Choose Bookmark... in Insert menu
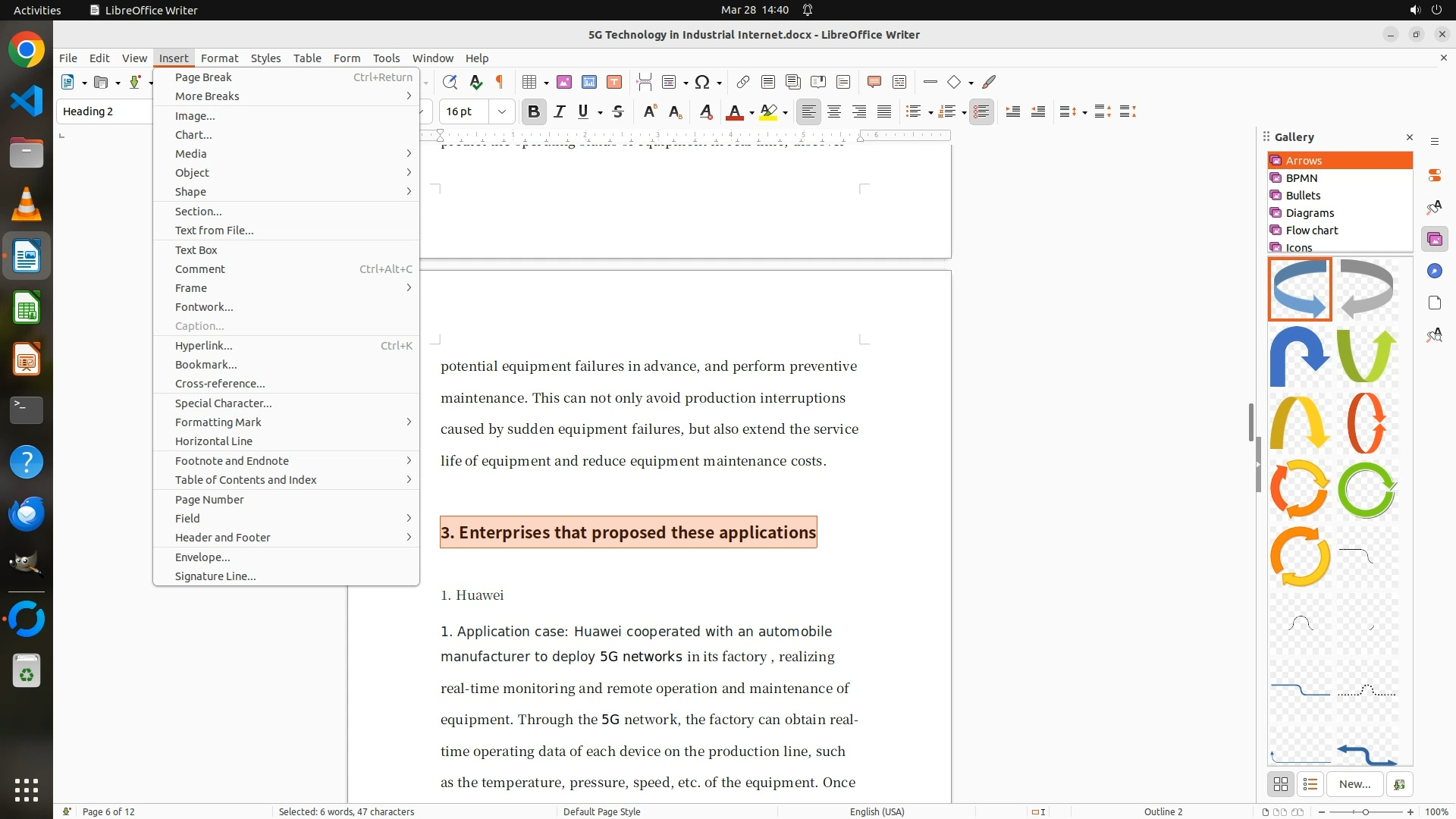 tap(206, 364)
